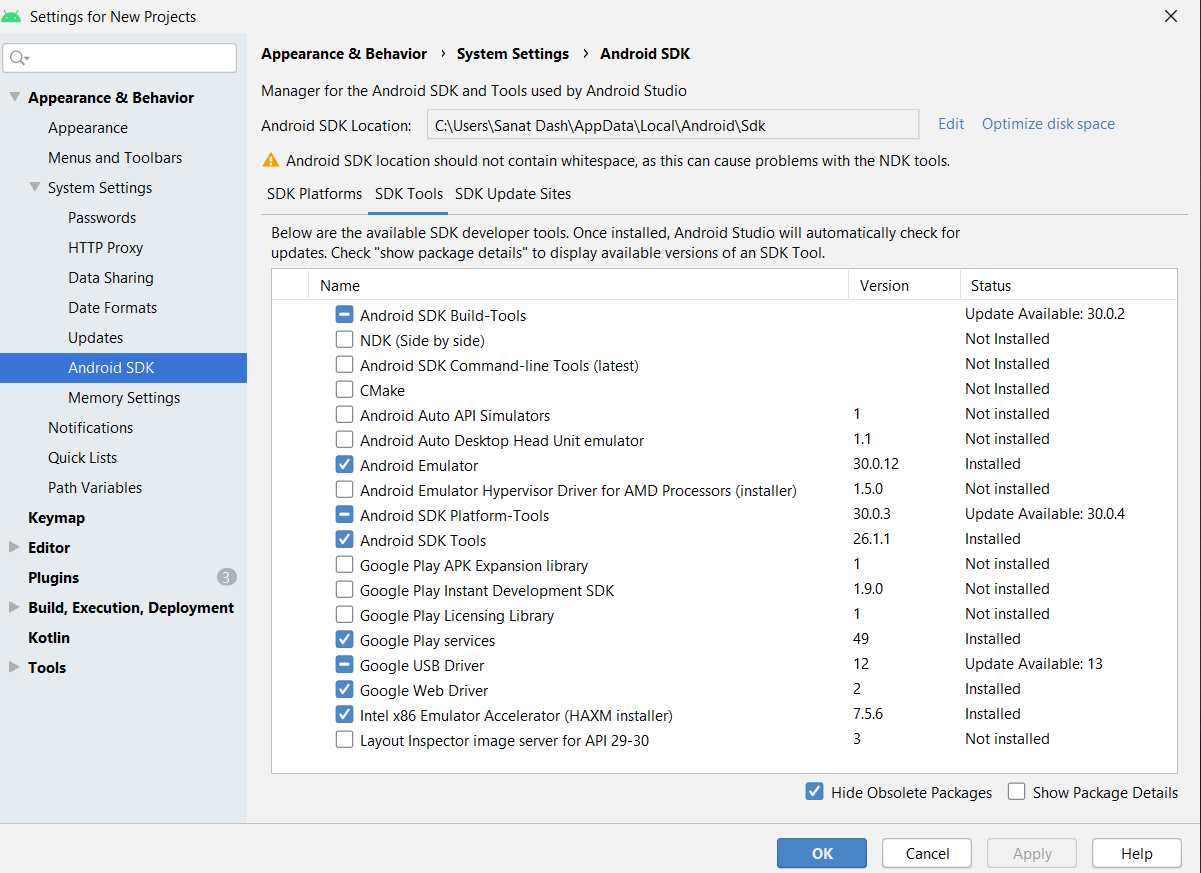Image resolution: width=1201 pixels, height=873 pixels.
Task: Click the Plugins update count badge
Action: (x=226, y=577)
